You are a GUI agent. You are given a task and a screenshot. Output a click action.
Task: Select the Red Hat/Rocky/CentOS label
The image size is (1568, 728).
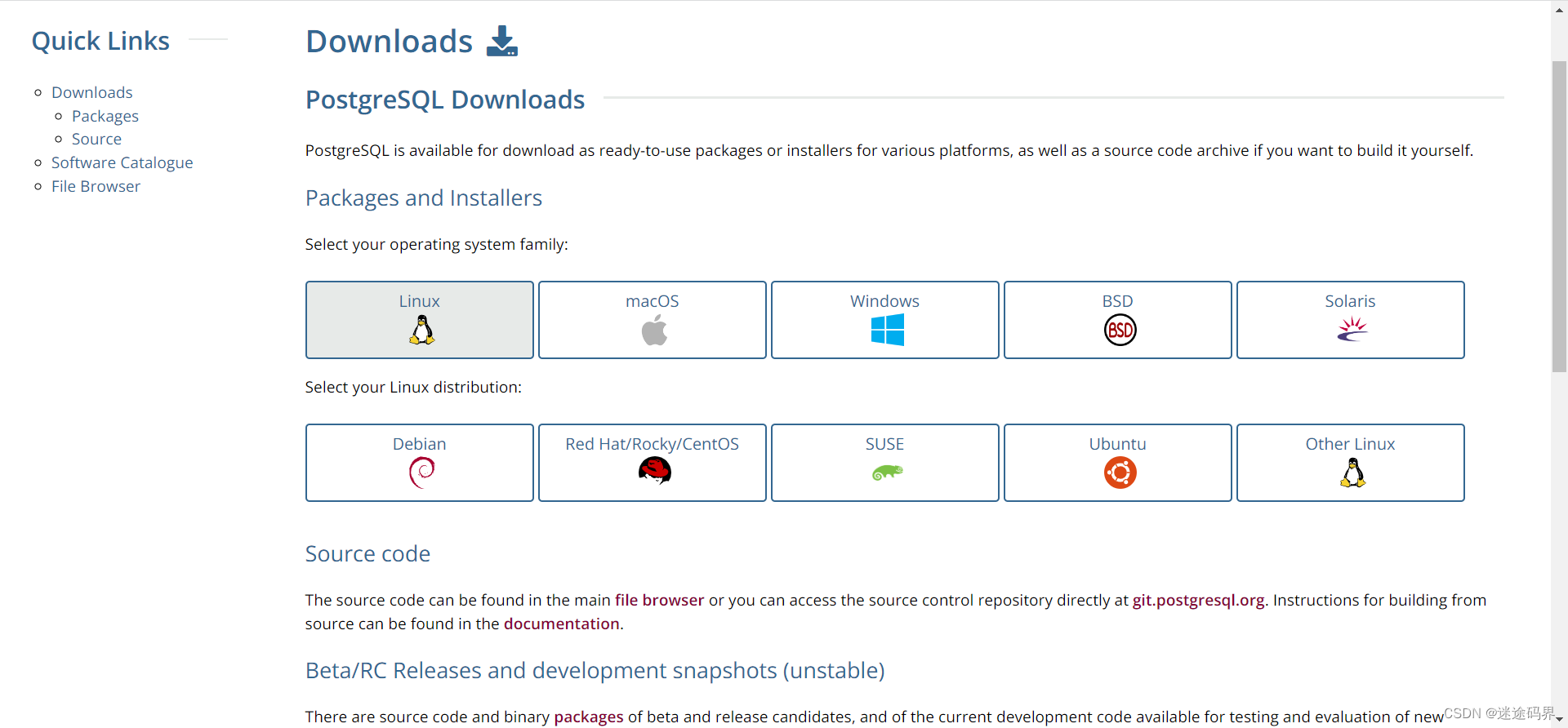pos(652,444)
